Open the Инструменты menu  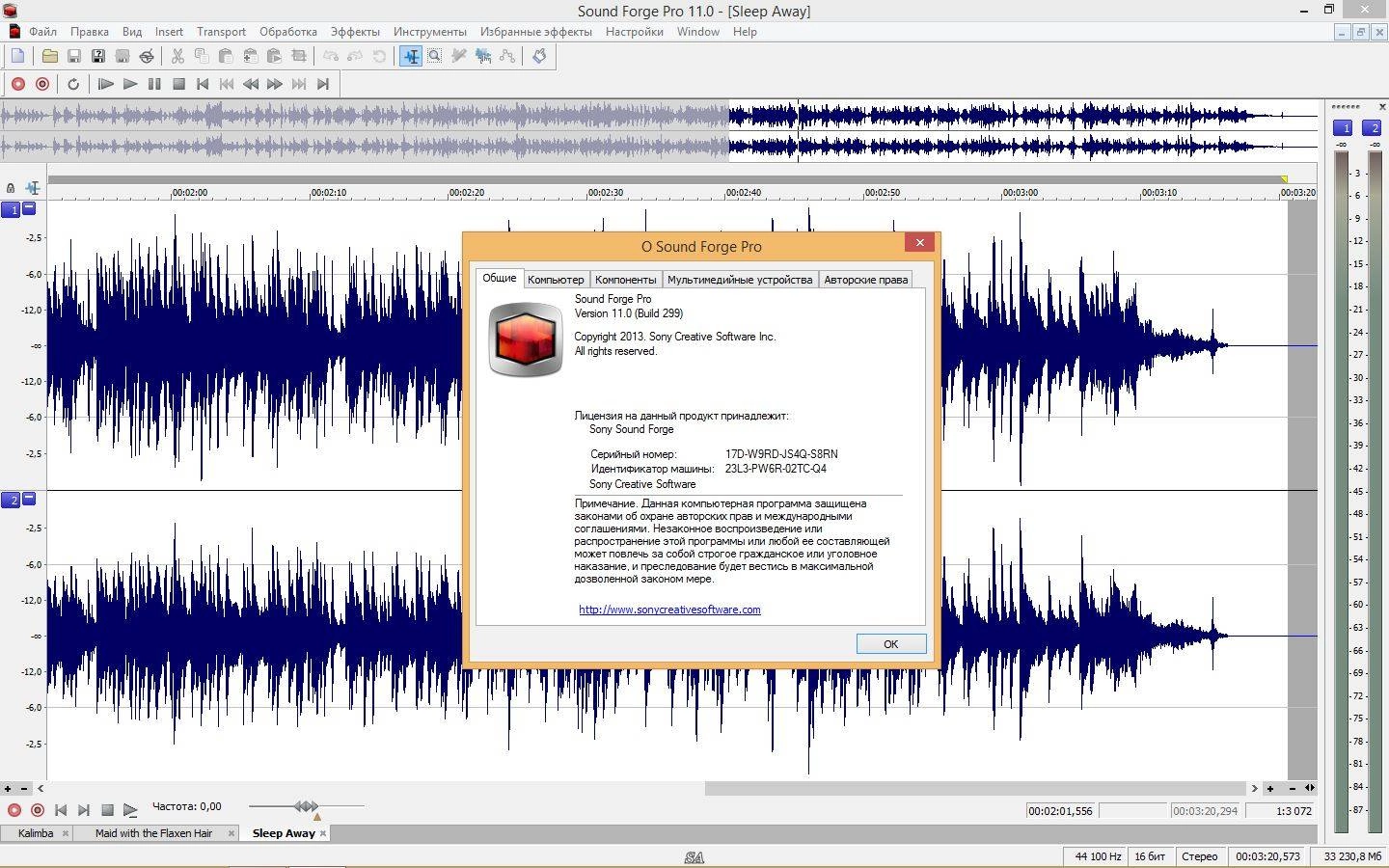click(x=430, y=32)
